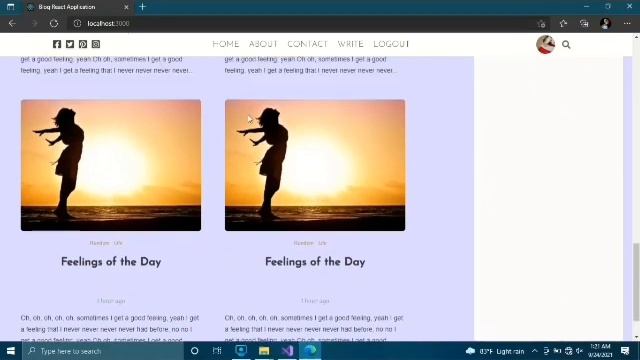640x360 pixels.
Task: Open the browser Collections icon
Action: tap(584, 24)
